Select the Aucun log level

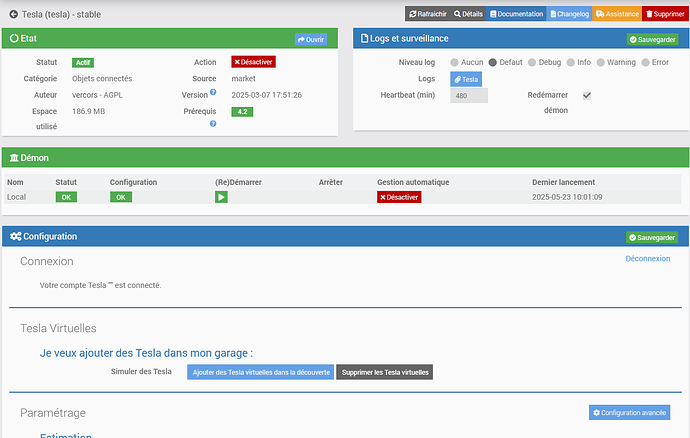pyautogui.click(x=454, y=63)
